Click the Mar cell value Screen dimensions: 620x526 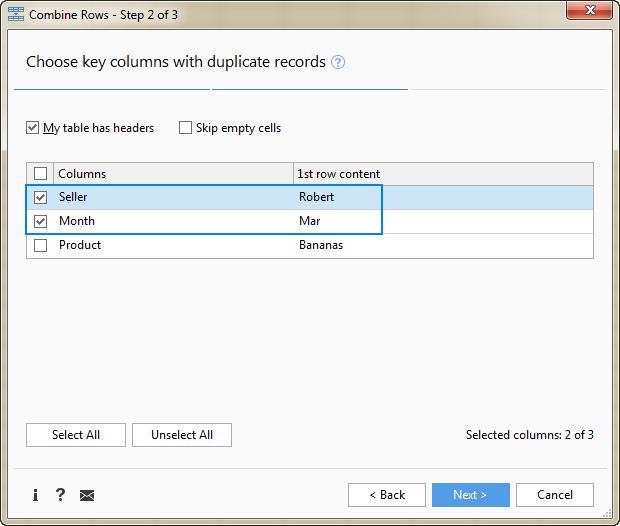(310, 221)
